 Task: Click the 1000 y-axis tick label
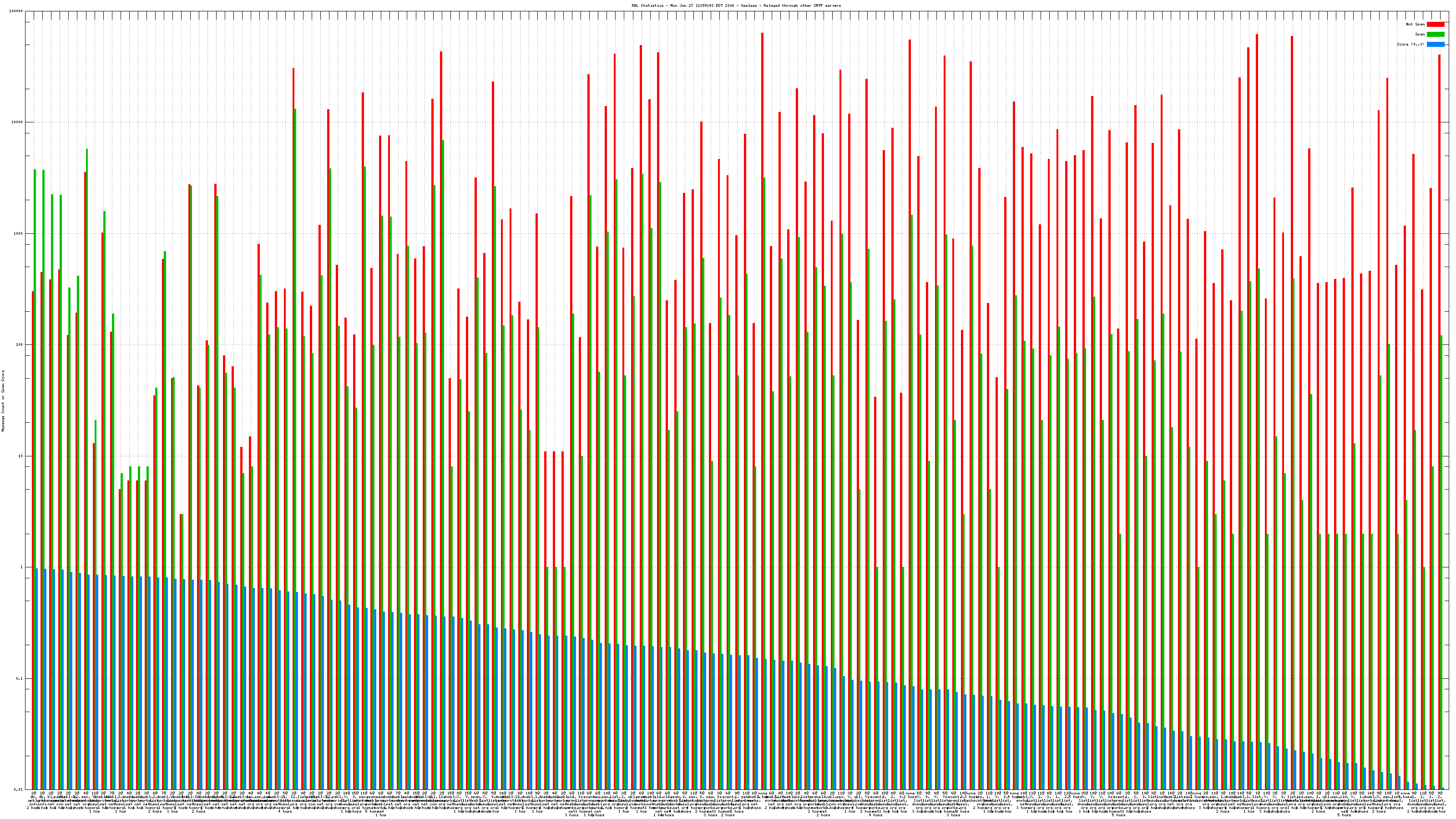click(x=19, y=234)
